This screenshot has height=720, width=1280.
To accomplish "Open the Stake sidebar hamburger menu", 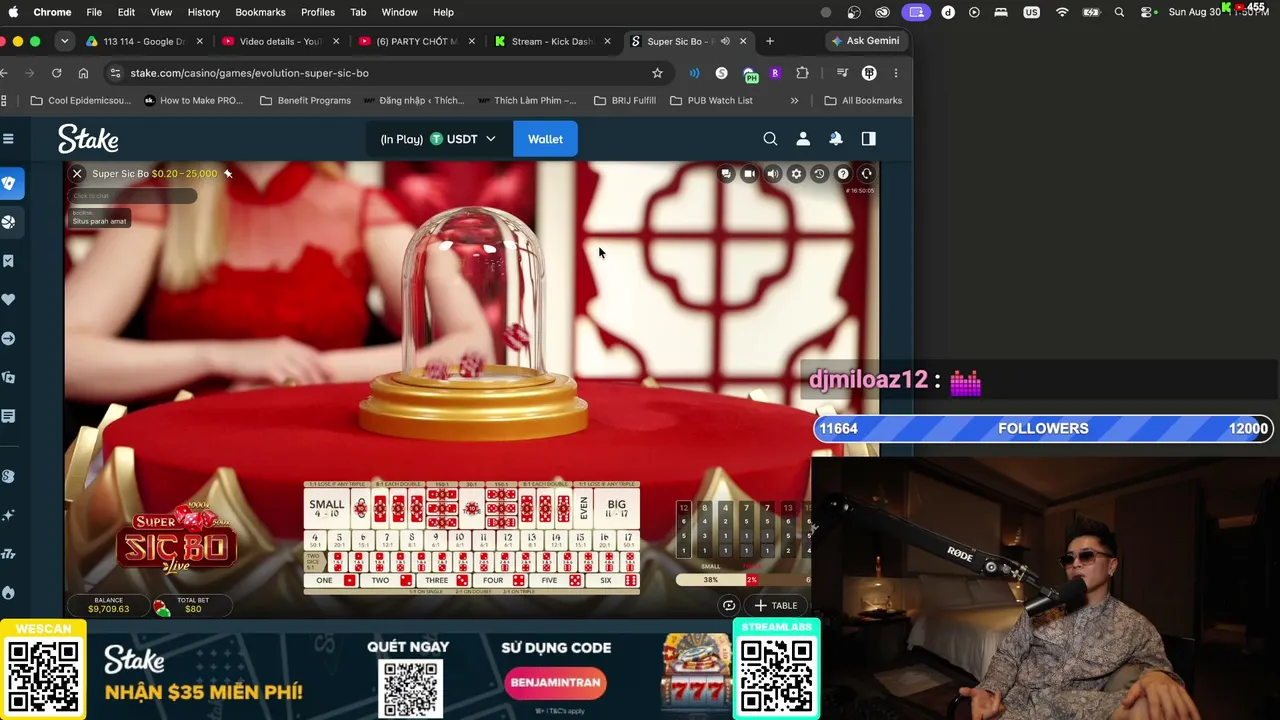I will click(8, 139).
